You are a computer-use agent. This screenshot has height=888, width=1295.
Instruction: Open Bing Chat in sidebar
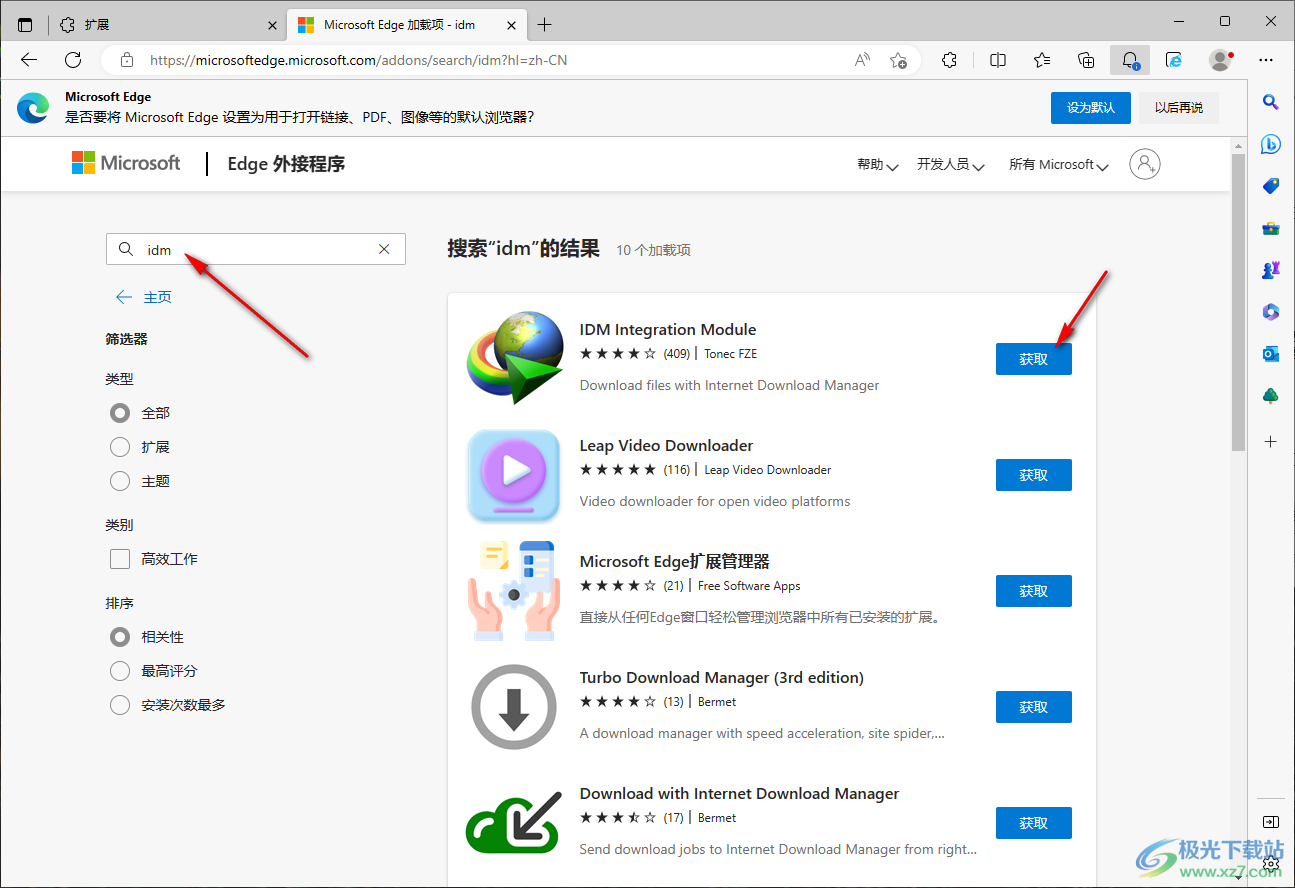click(x=1271, y=144)
